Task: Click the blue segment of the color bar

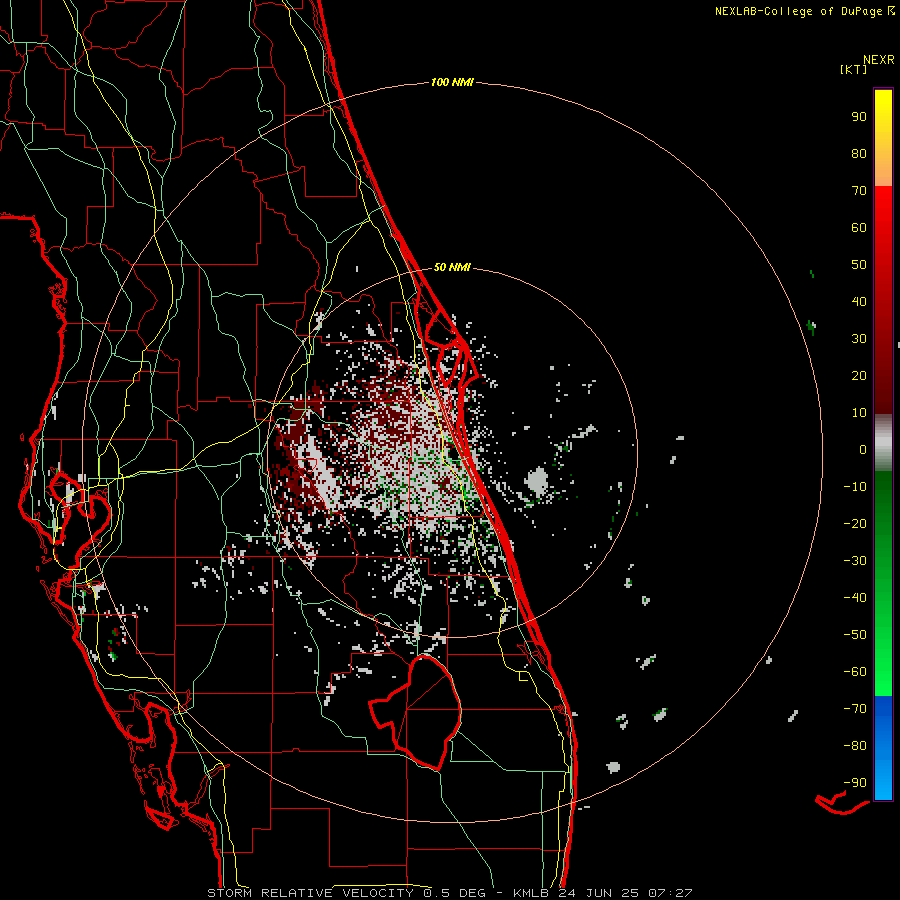Action: coord(883,748)
